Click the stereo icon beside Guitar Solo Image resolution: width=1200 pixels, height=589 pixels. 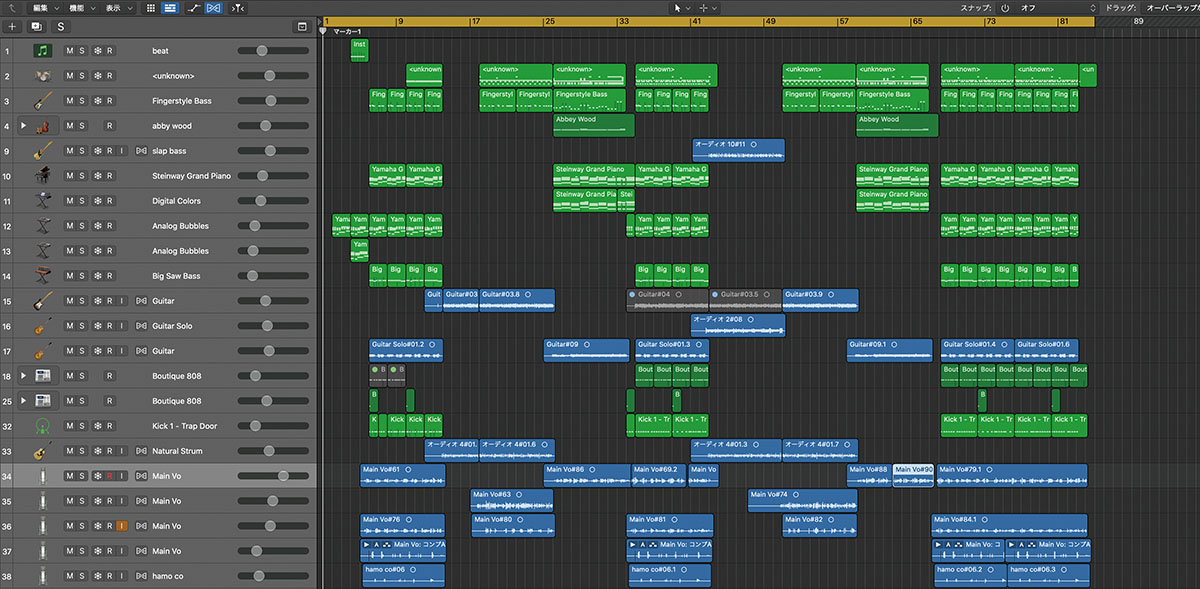(141, 326)
